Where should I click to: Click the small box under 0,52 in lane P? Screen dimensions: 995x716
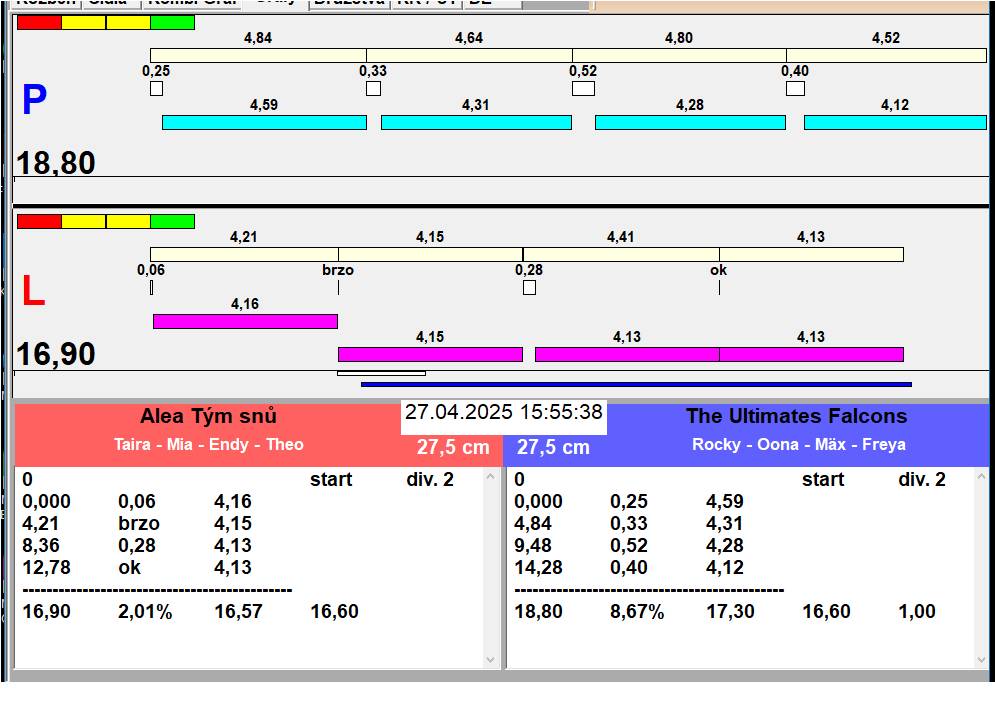point(583,89)
